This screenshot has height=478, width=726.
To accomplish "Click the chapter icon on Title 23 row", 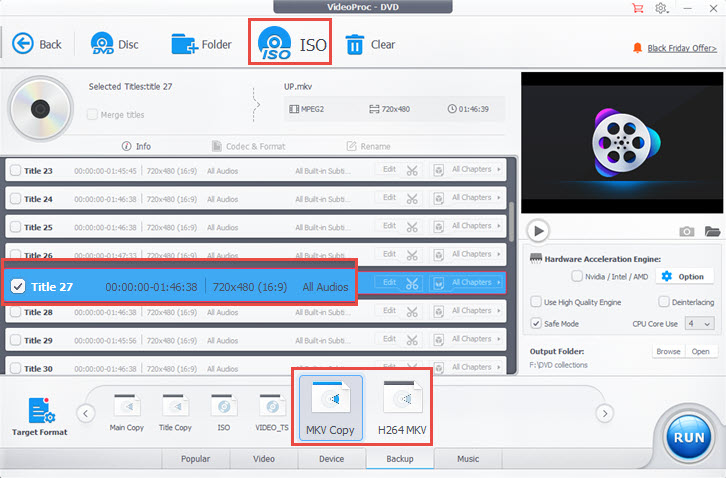I will [x=438, y=170].
